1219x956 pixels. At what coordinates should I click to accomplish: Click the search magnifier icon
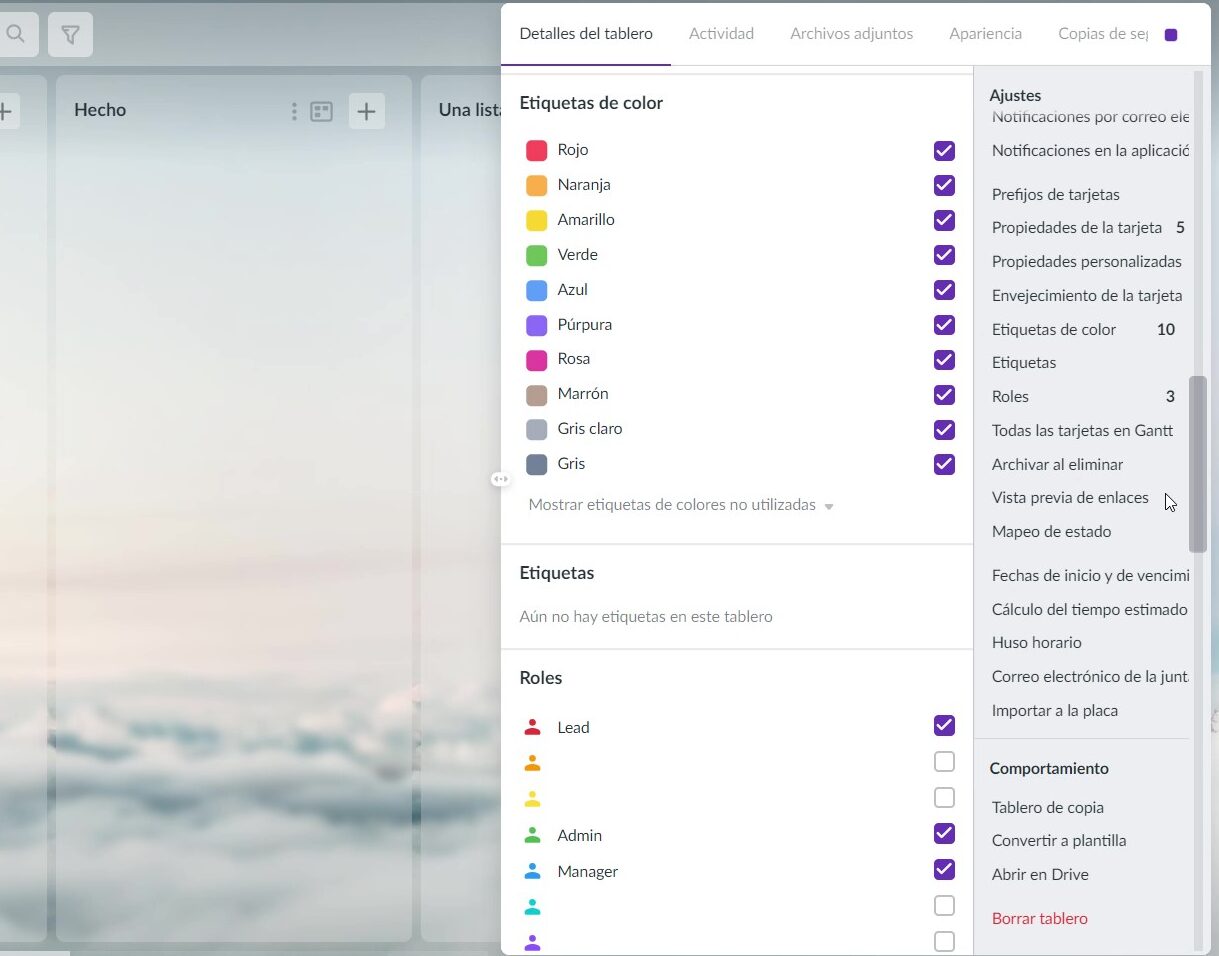tap(15, 34)
